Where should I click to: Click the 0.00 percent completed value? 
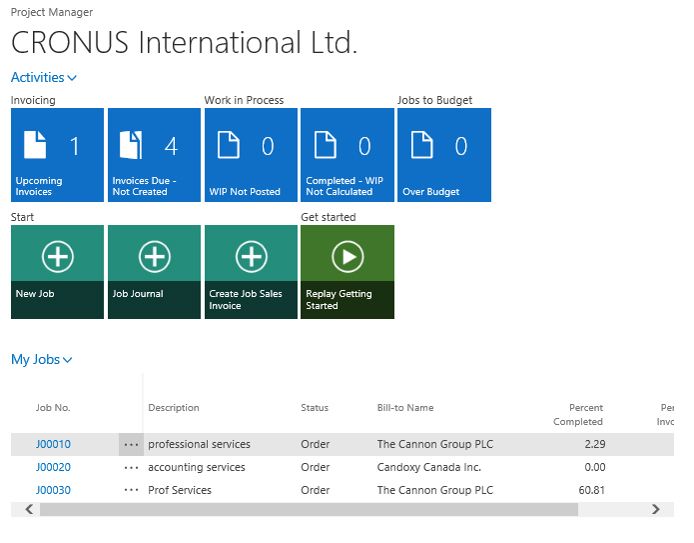click(x=595, y=467)
